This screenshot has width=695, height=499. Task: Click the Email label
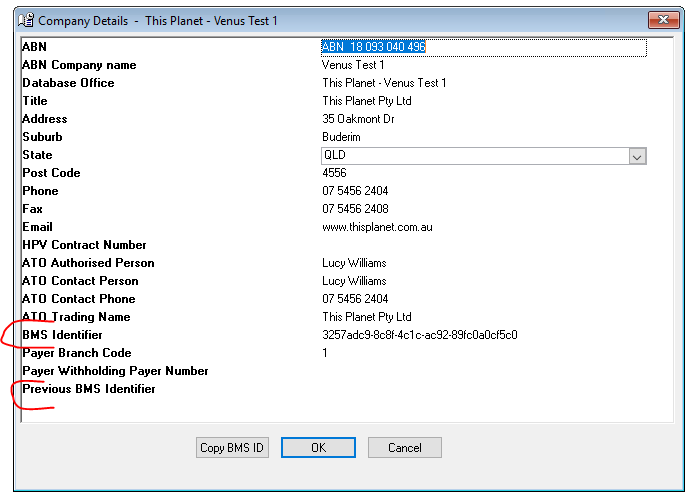[38, 227]
